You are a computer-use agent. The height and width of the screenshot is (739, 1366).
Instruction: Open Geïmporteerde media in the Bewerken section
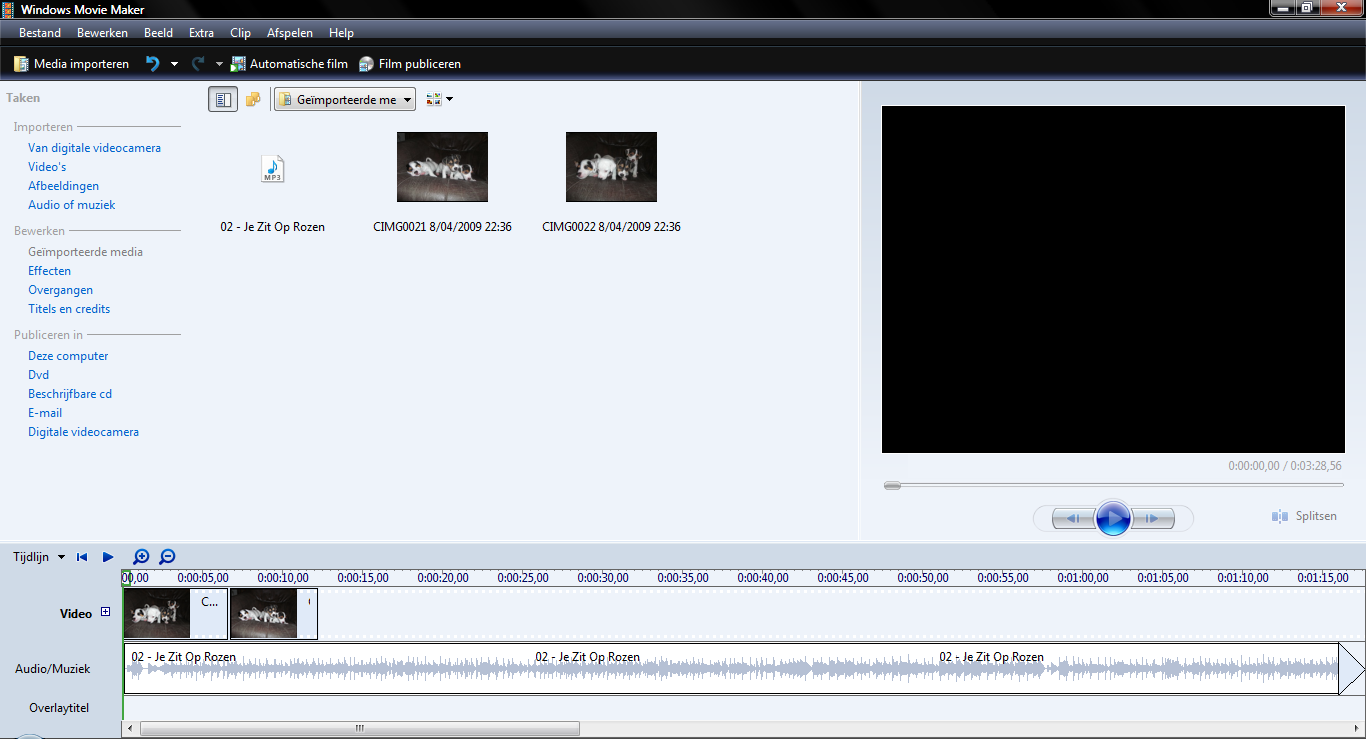tap(85, 252)
